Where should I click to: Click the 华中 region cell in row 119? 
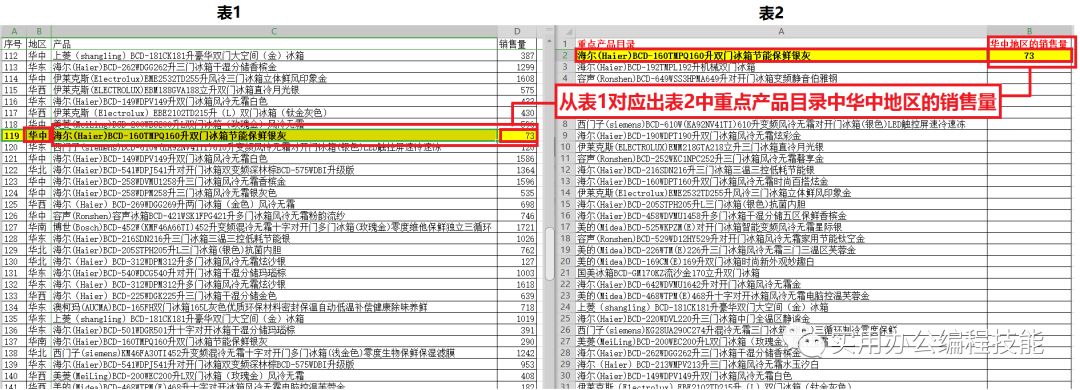click(39, 136)
